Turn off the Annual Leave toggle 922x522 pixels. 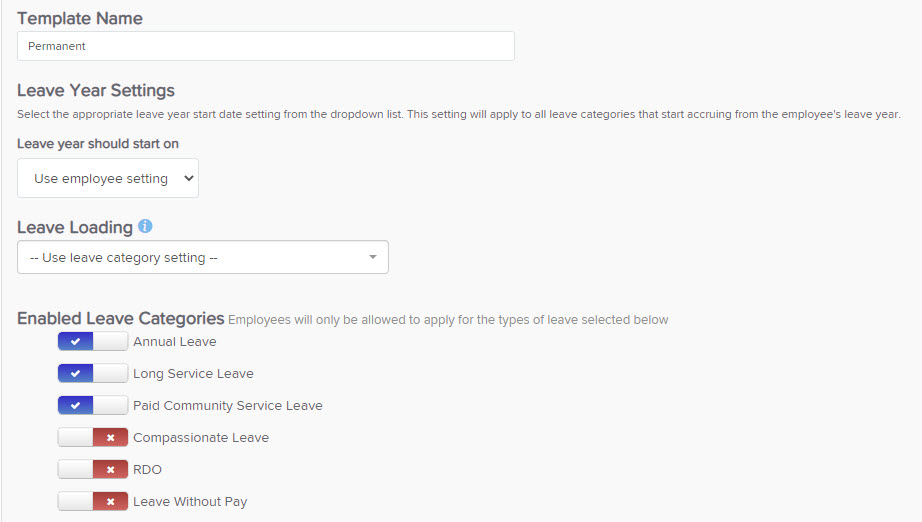(93, 342)
